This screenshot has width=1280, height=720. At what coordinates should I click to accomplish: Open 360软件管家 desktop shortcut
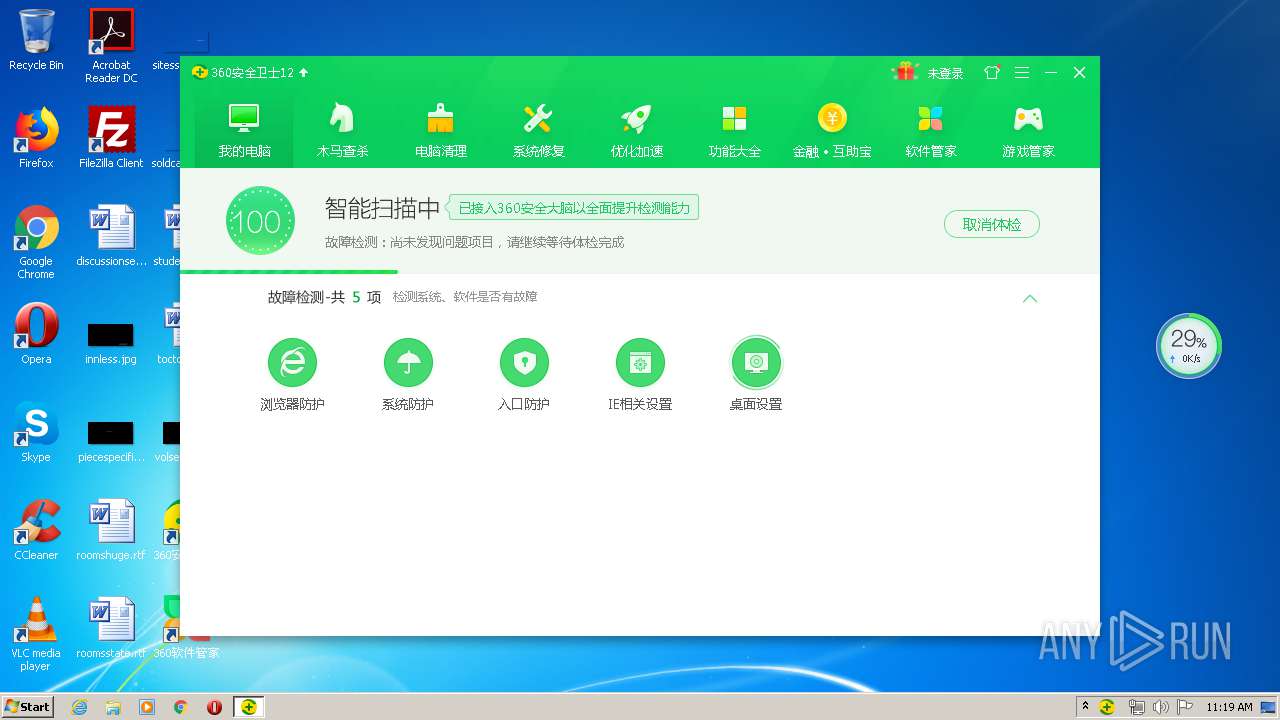(x=185, y=628)
